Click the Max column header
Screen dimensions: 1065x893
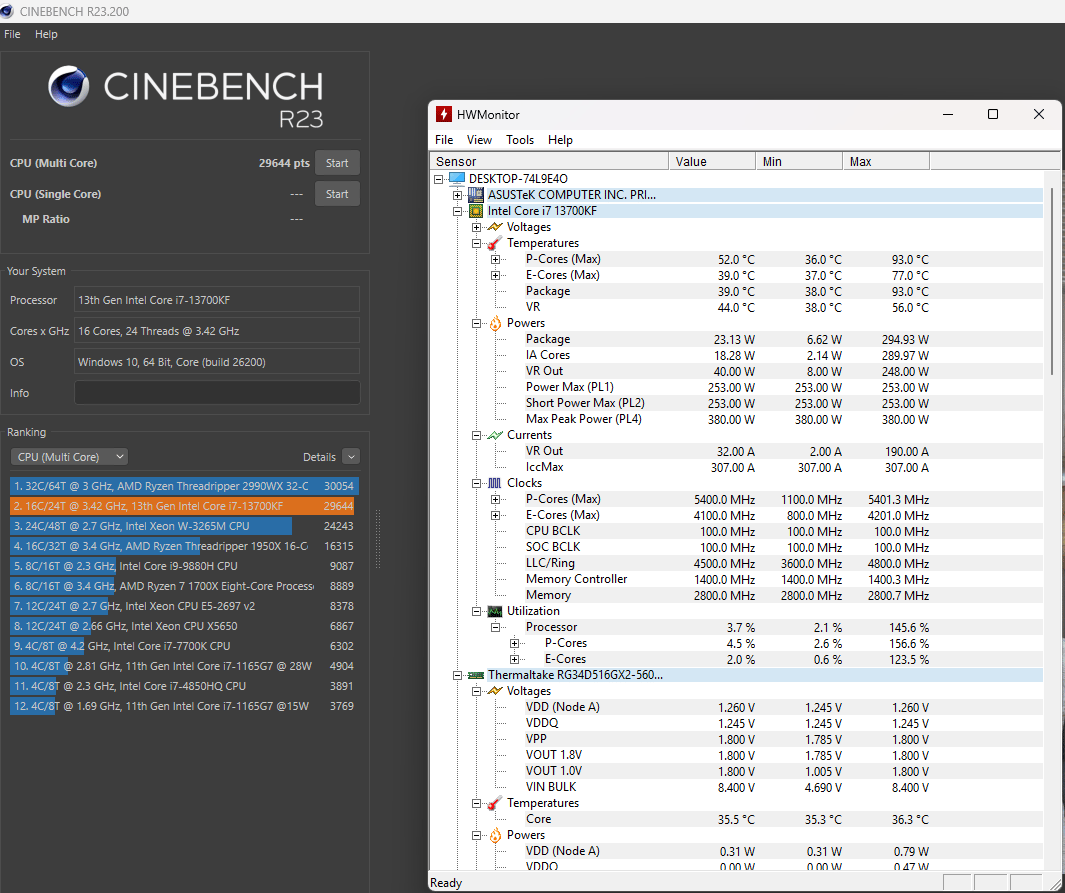[886, 162]
